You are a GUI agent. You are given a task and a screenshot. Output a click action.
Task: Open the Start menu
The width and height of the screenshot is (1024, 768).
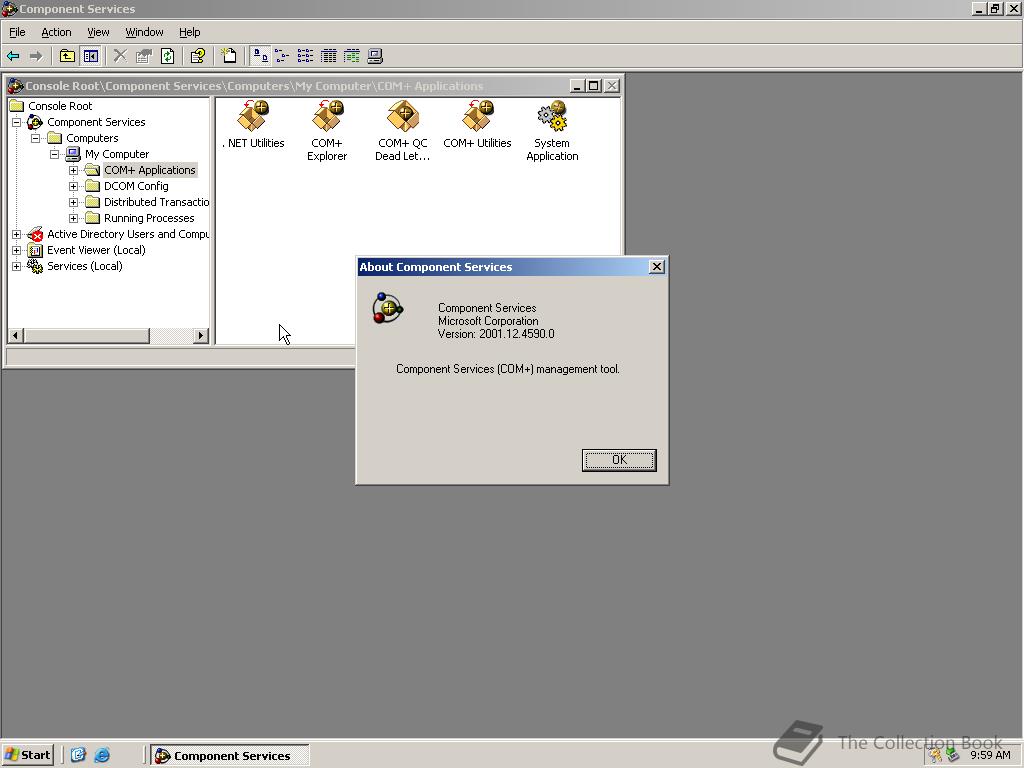coord(27,755)
